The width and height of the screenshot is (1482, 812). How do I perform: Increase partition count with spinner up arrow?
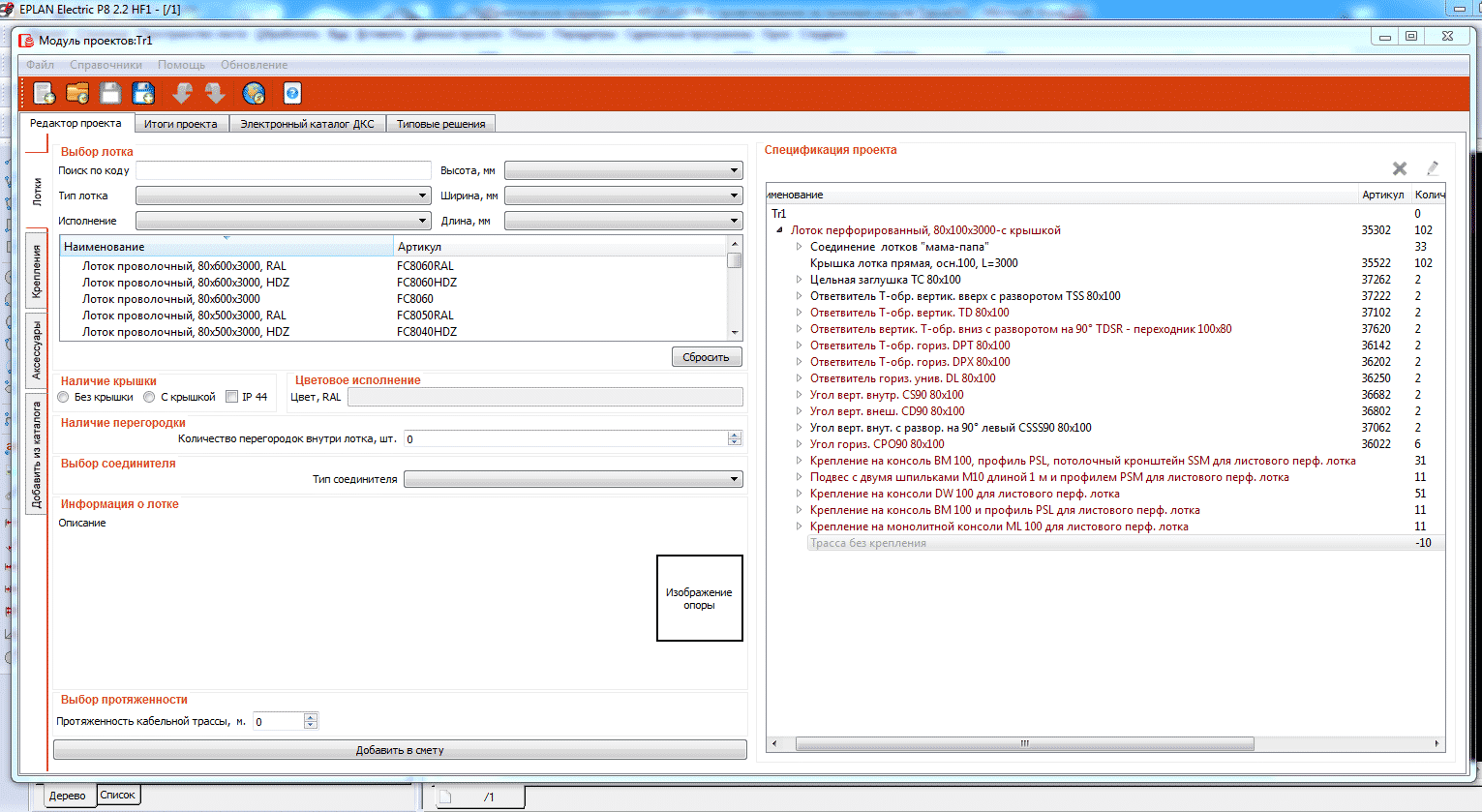pyautogui.click(x=735, y=435)
